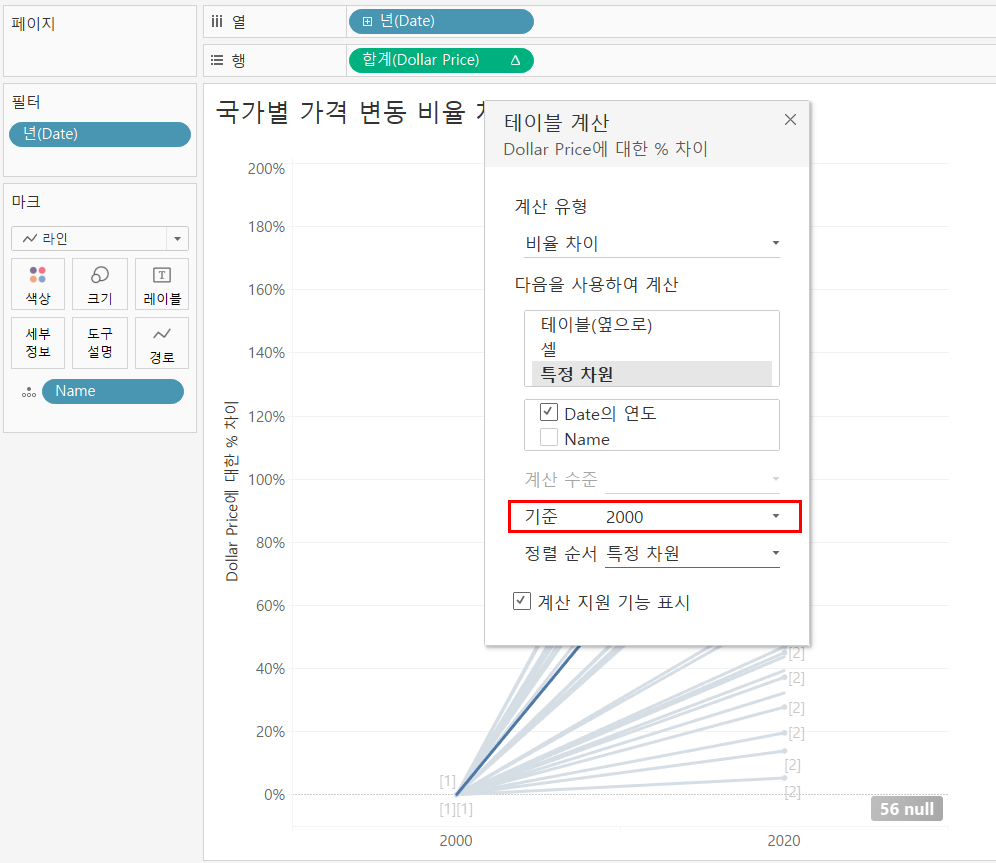Open the 계산 유형 비율 차이 dropdown
The image size is (996, 863).
tap(652, 243)
